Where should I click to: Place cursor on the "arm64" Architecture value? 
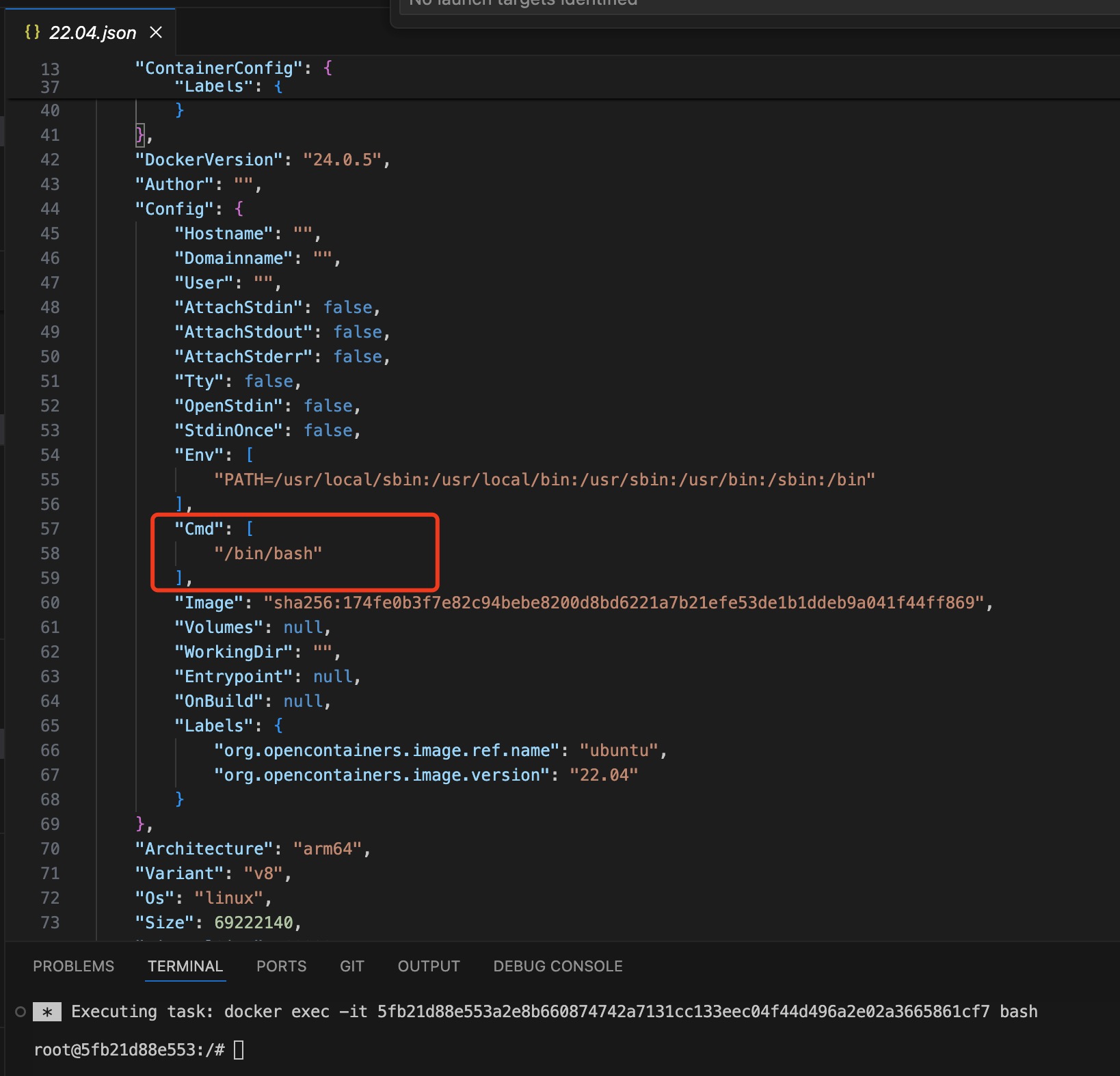coord(328,849)
